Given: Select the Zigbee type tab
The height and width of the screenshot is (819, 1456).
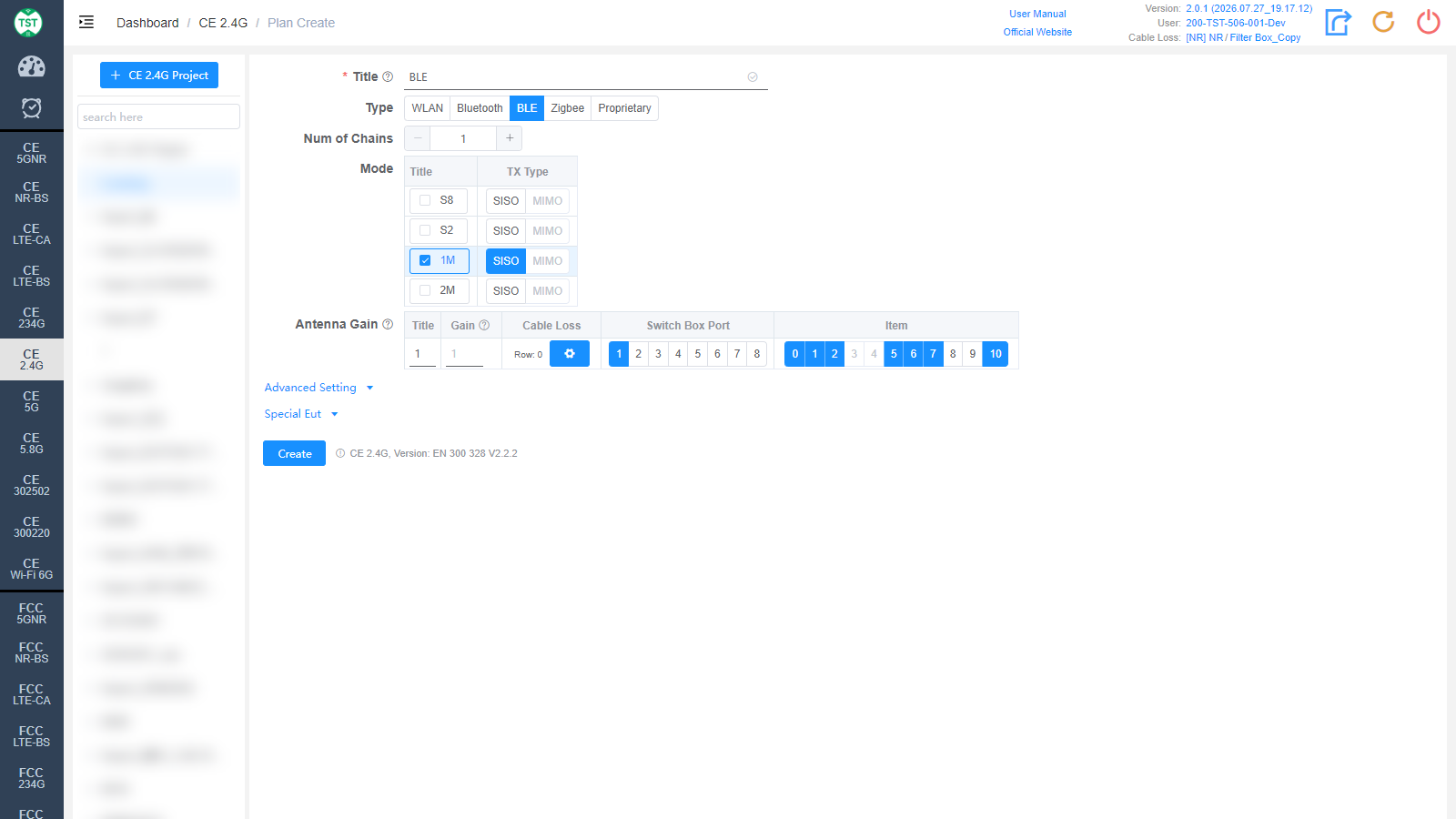Looking at the screenshot, I should click(568, 108).
